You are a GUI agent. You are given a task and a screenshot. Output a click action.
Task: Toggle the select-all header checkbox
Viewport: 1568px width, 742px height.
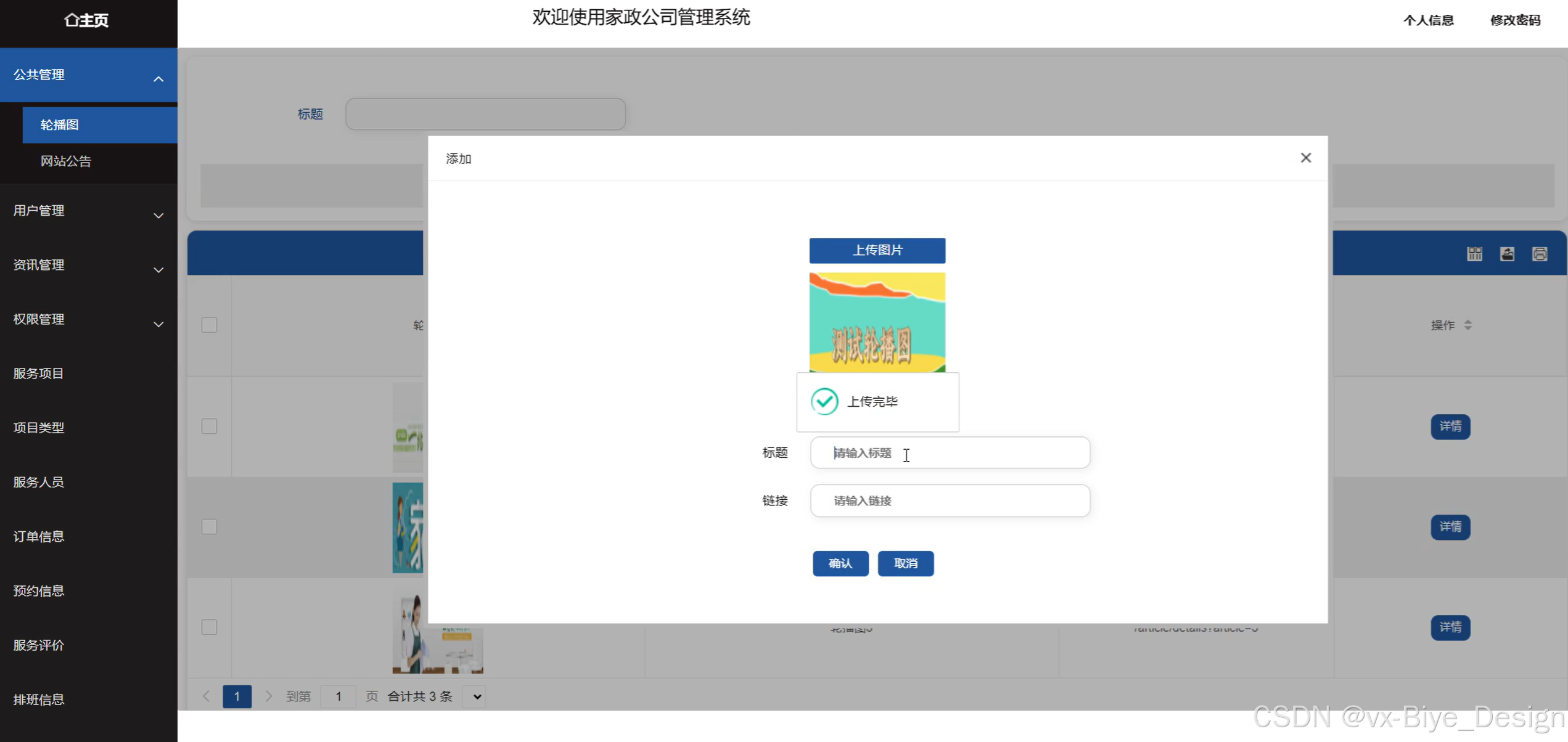[209, 325]
